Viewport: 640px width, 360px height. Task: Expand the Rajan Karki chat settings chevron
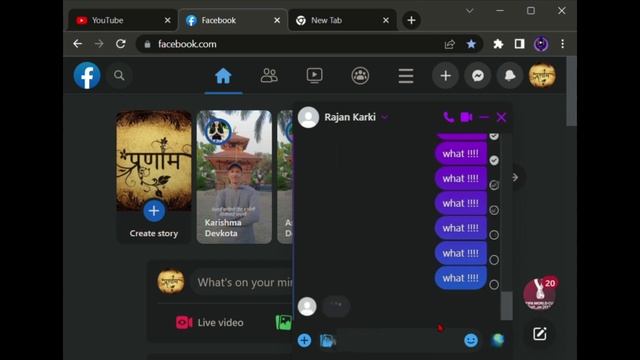(384, 118)
